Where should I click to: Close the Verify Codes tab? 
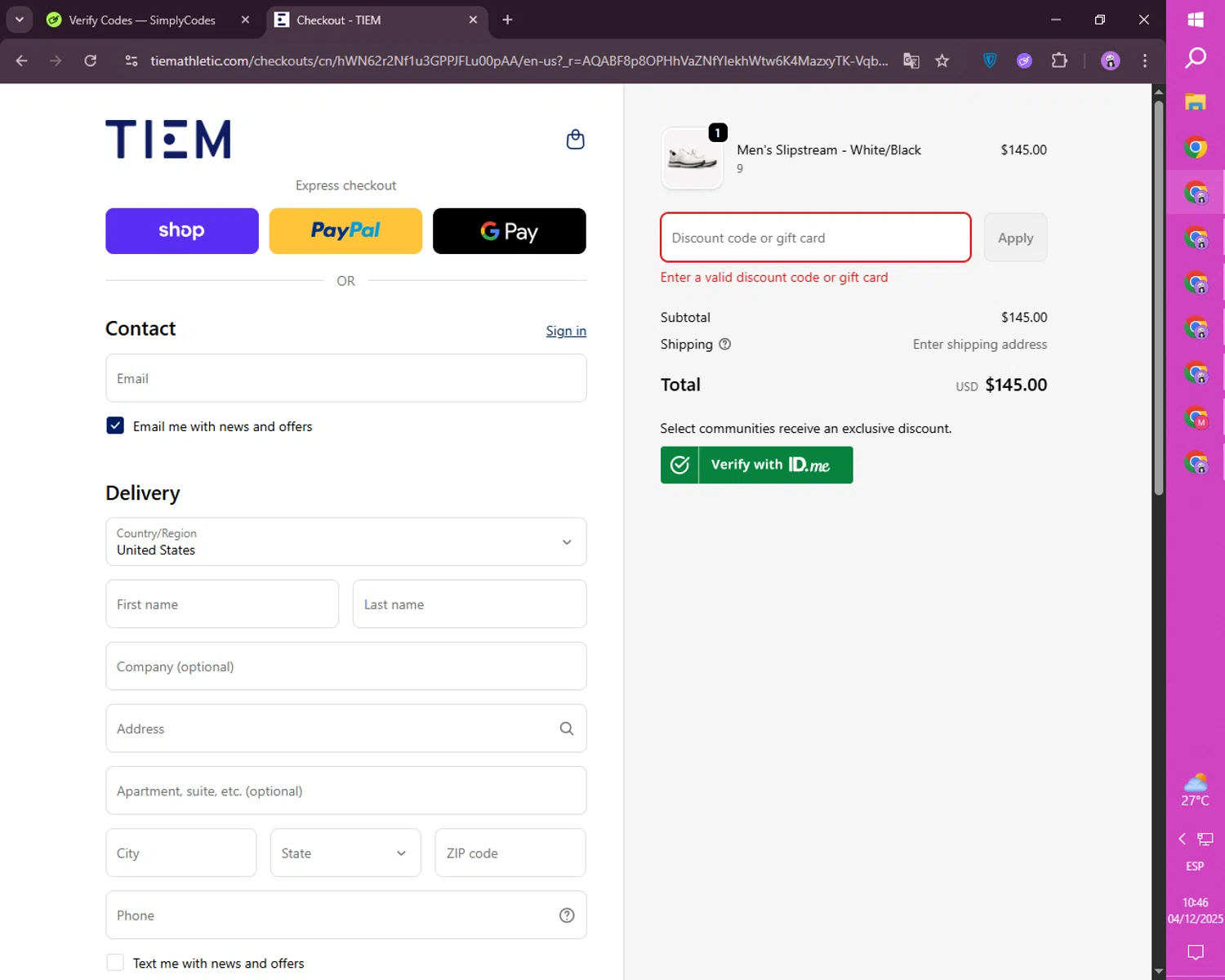coord(245,20)
